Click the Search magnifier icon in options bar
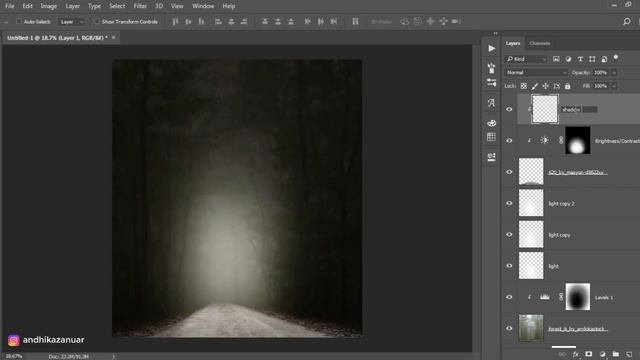This screenshot has height=360, width=640. [x=627, y=22]
